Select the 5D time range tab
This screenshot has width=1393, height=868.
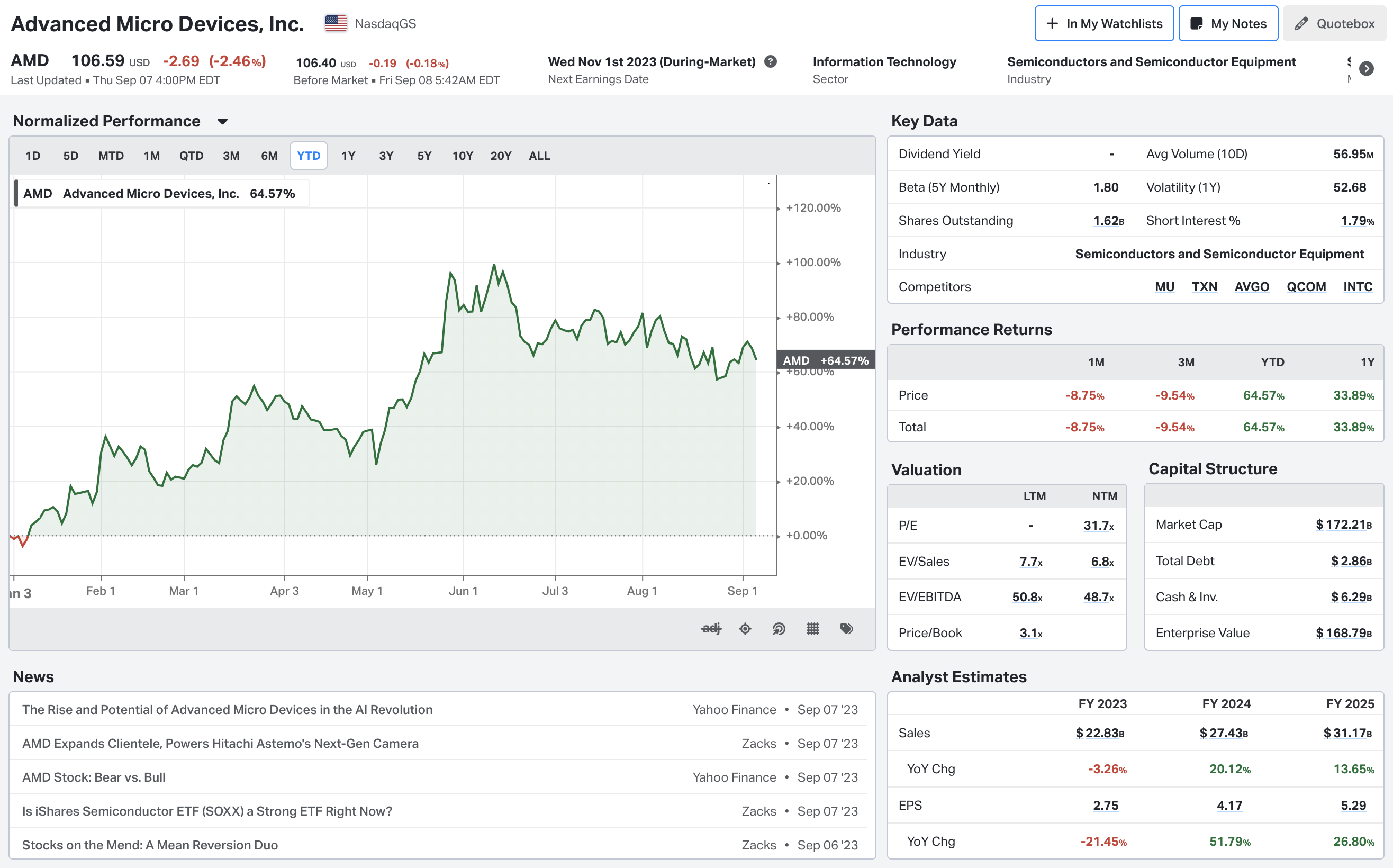coord(70,156)
